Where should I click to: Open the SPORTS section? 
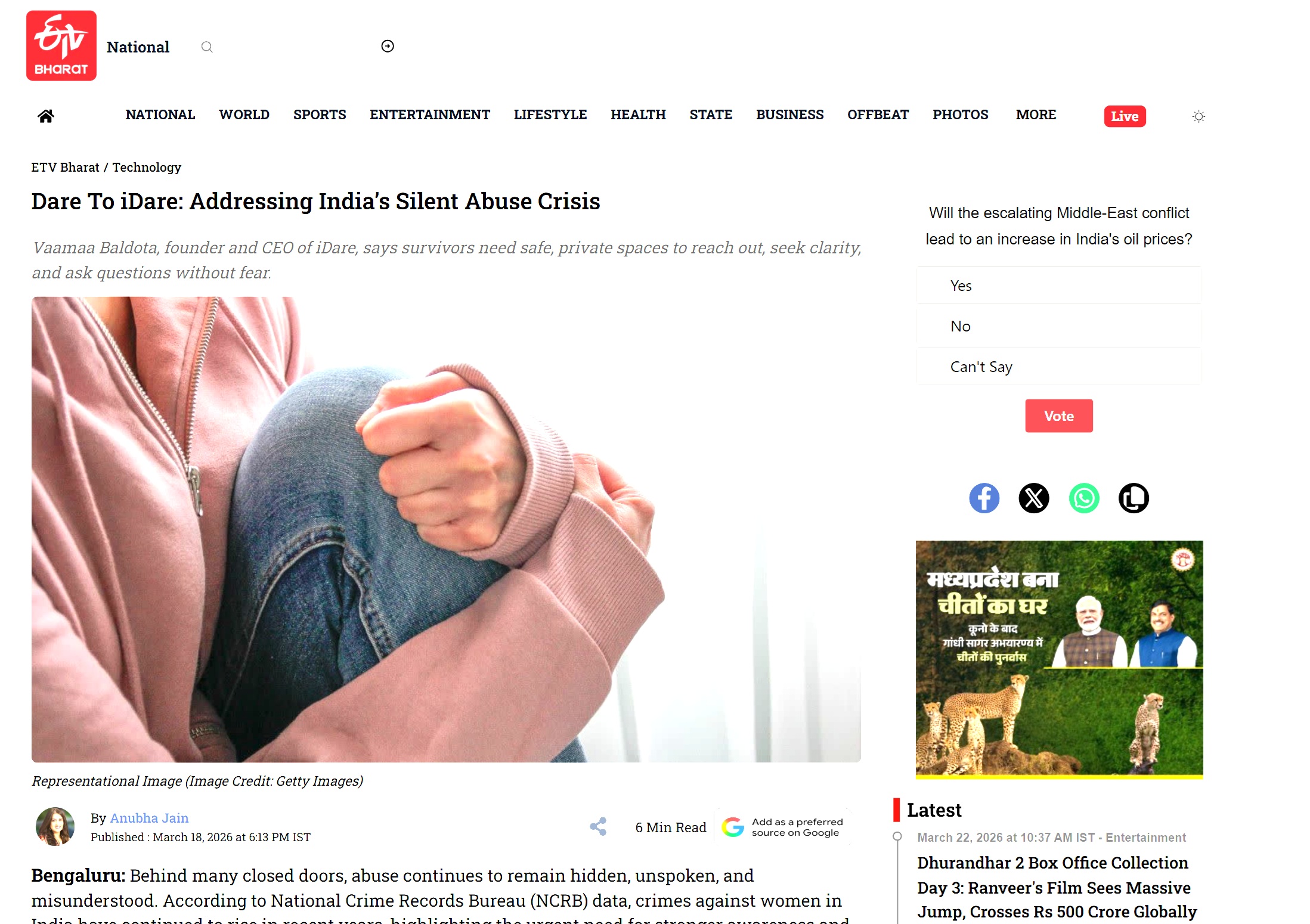point(320,114)
